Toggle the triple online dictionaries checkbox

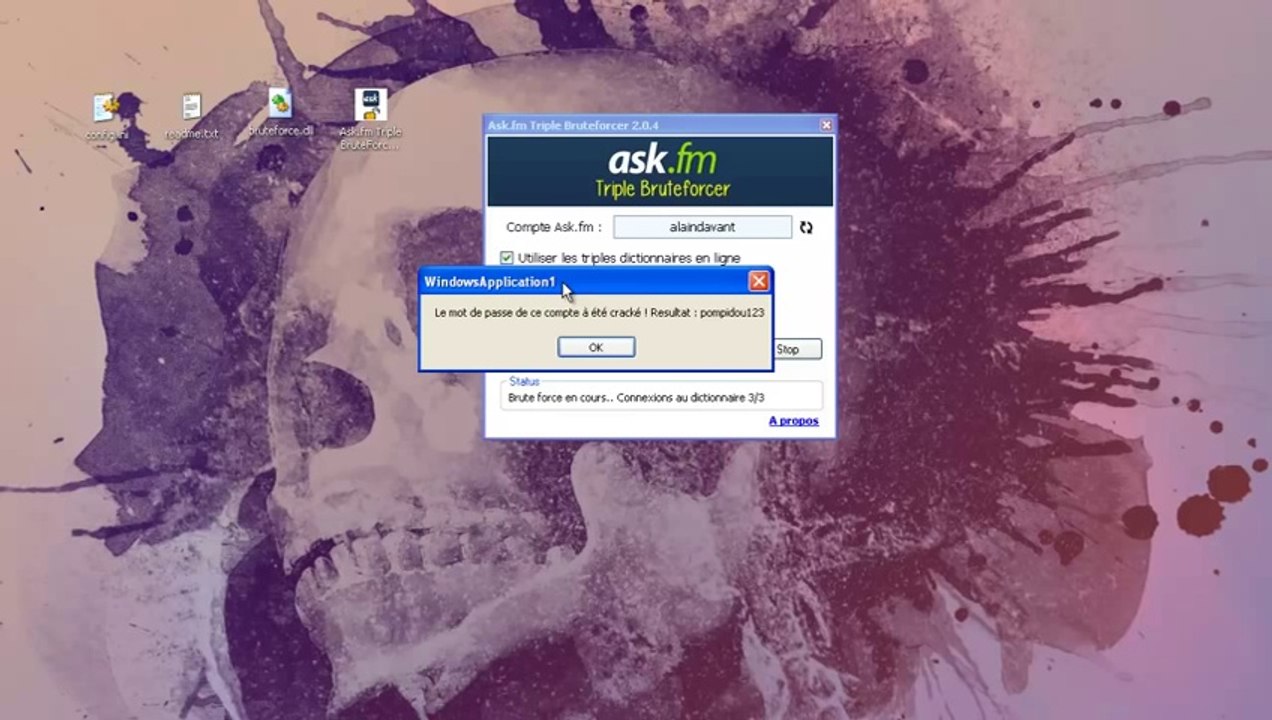click(507, 258)
